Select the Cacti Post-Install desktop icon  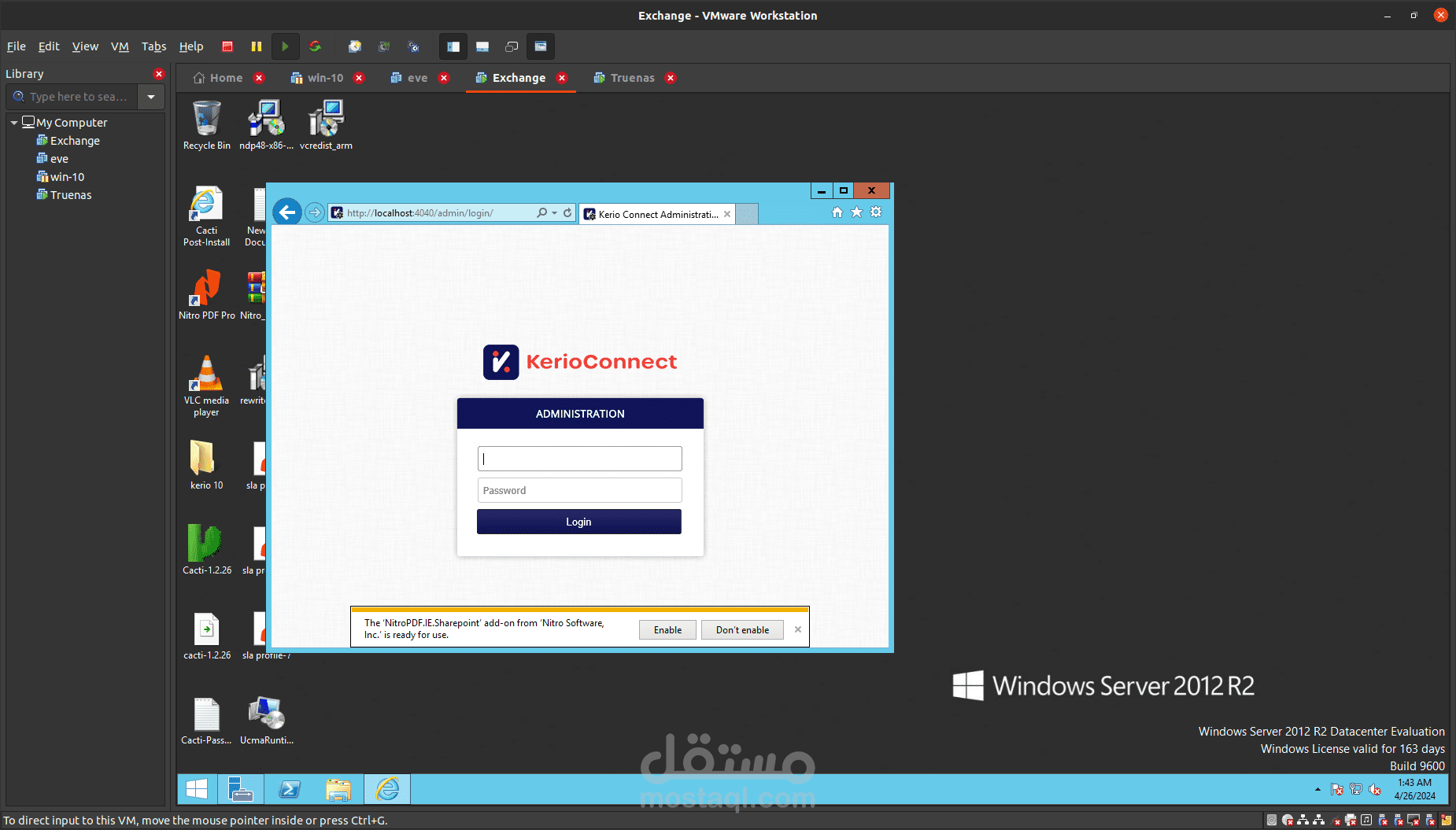pos(206,216)
